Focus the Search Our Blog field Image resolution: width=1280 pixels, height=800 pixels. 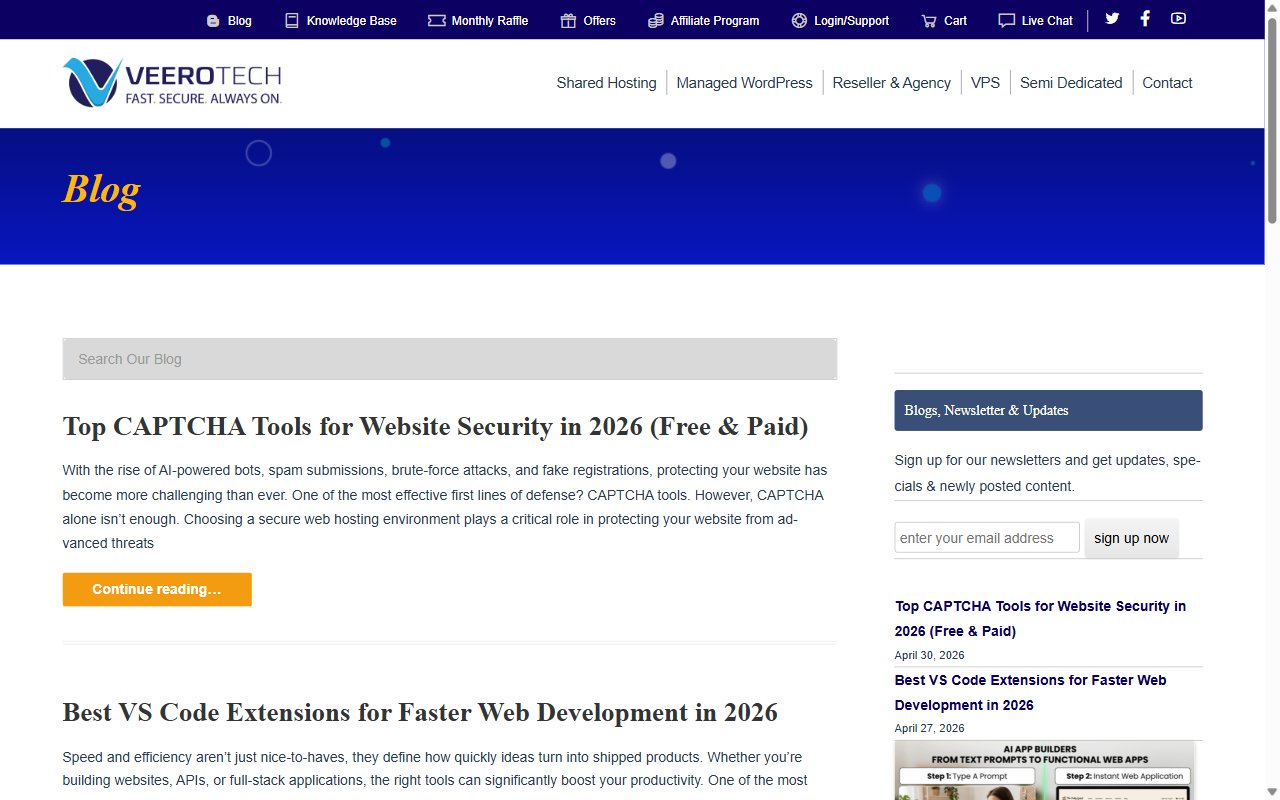tap(450, 359)
